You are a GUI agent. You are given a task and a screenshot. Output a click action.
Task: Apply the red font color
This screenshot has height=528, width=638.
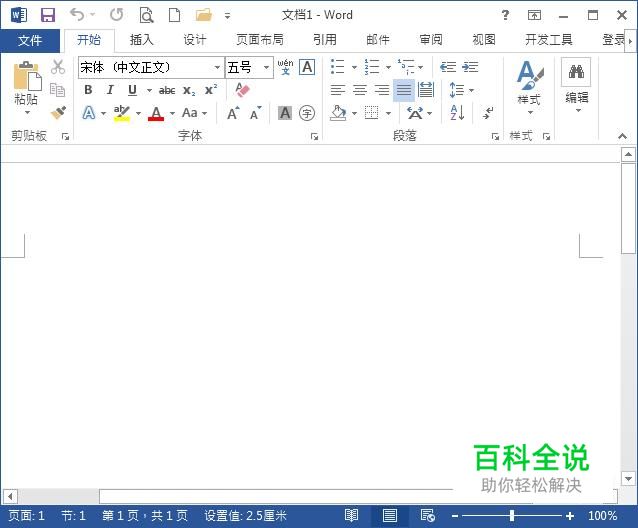156,113
